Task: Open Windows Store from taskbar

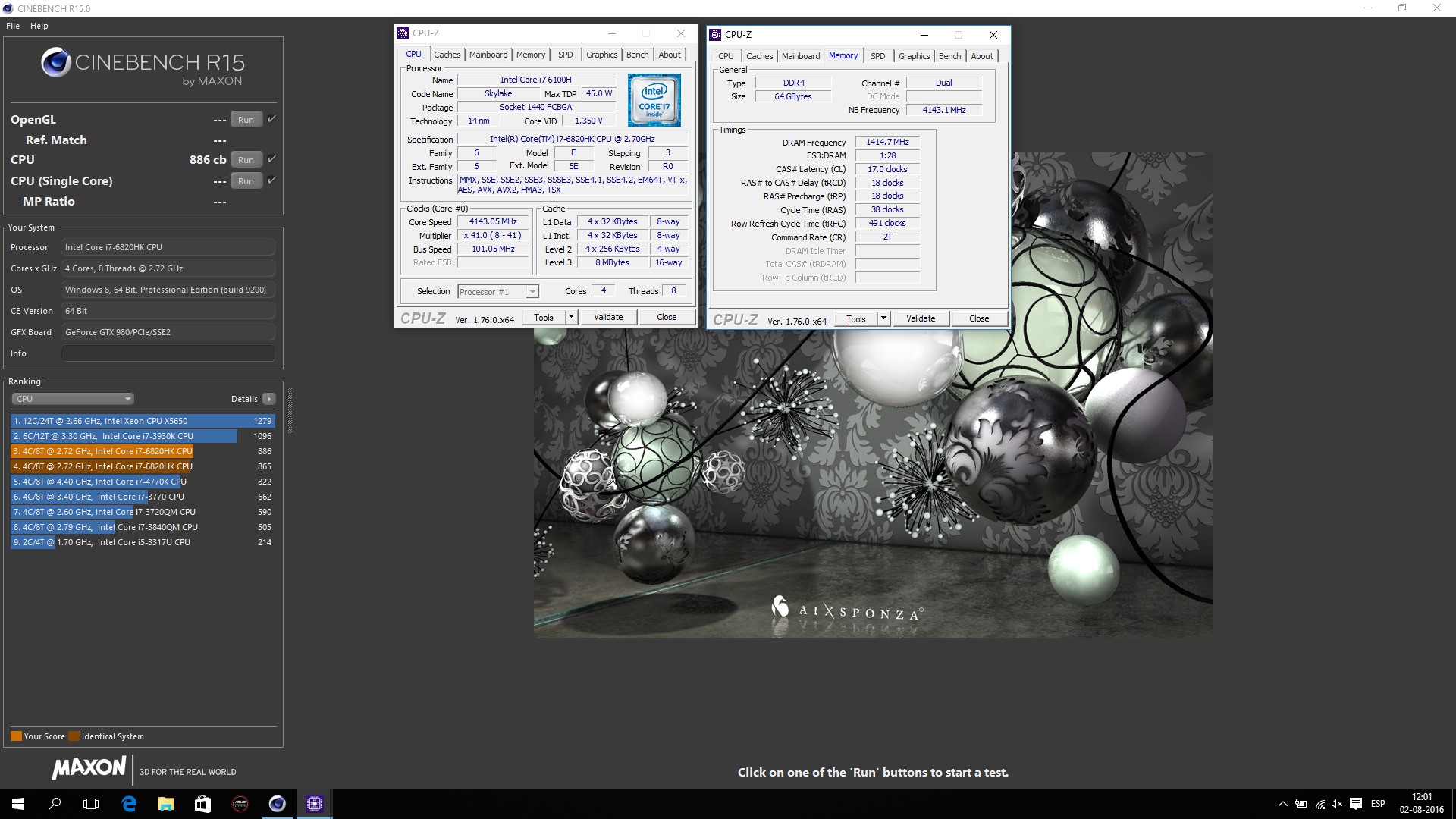Action: click(x=202, y=804)
